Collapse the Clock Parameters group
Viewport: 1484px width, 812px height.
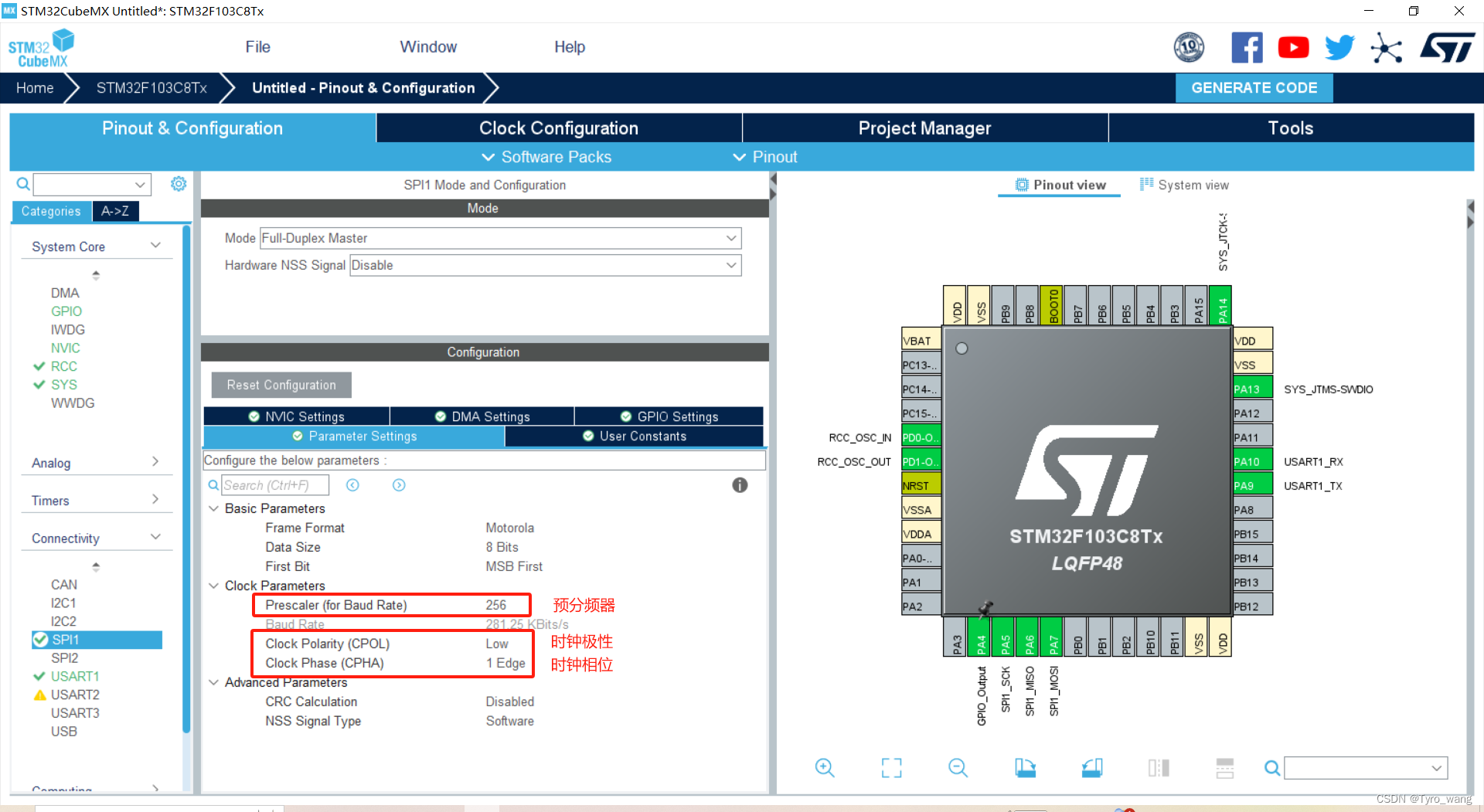tap(214, 586)
